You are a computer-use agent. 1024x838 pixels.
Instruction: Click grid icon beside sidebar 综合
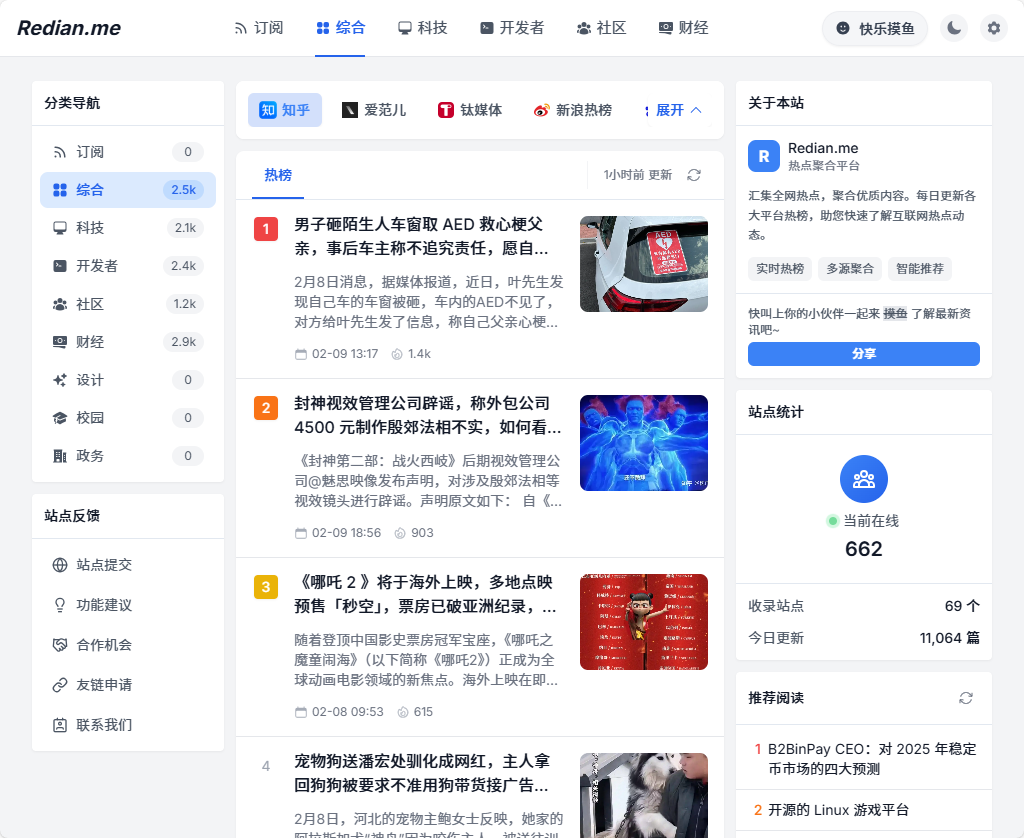click(60, 190)
